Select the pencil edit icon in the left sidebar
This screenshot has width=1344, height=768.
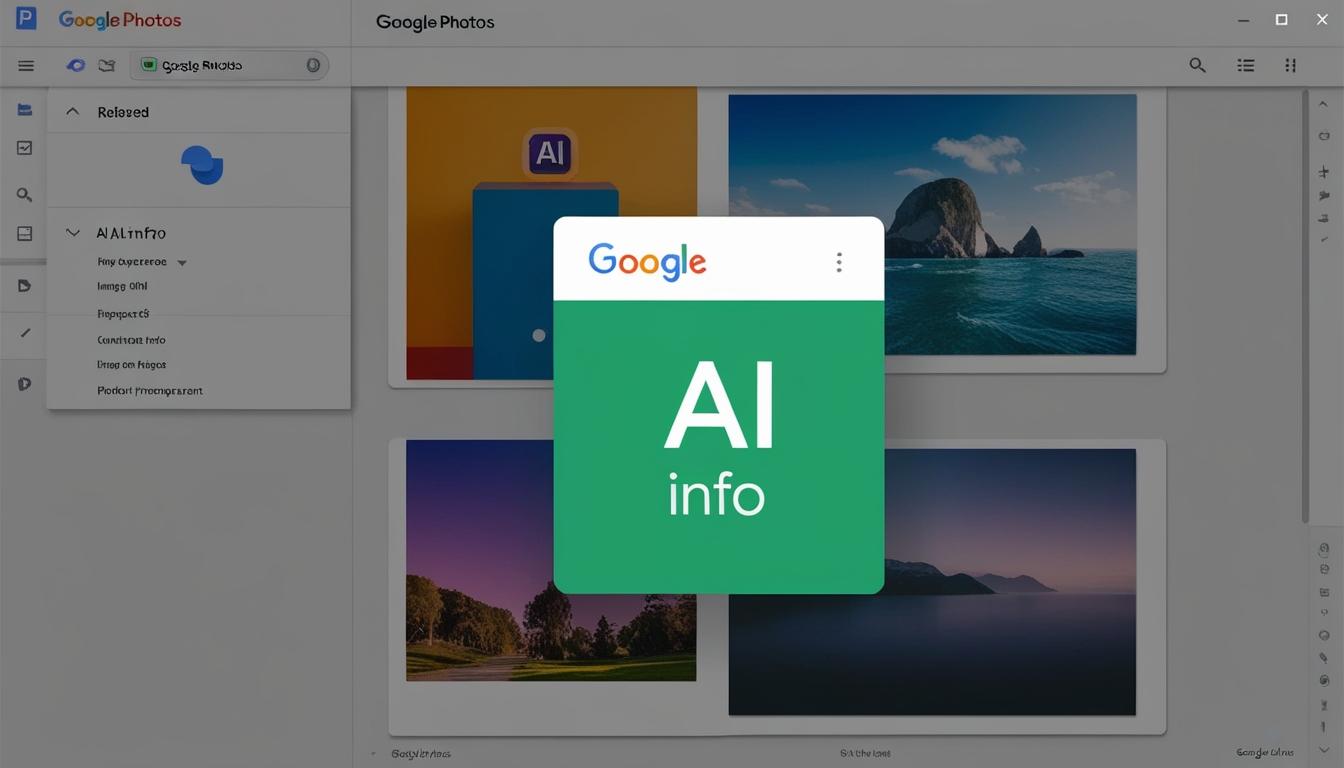click(x=25, y=333)
